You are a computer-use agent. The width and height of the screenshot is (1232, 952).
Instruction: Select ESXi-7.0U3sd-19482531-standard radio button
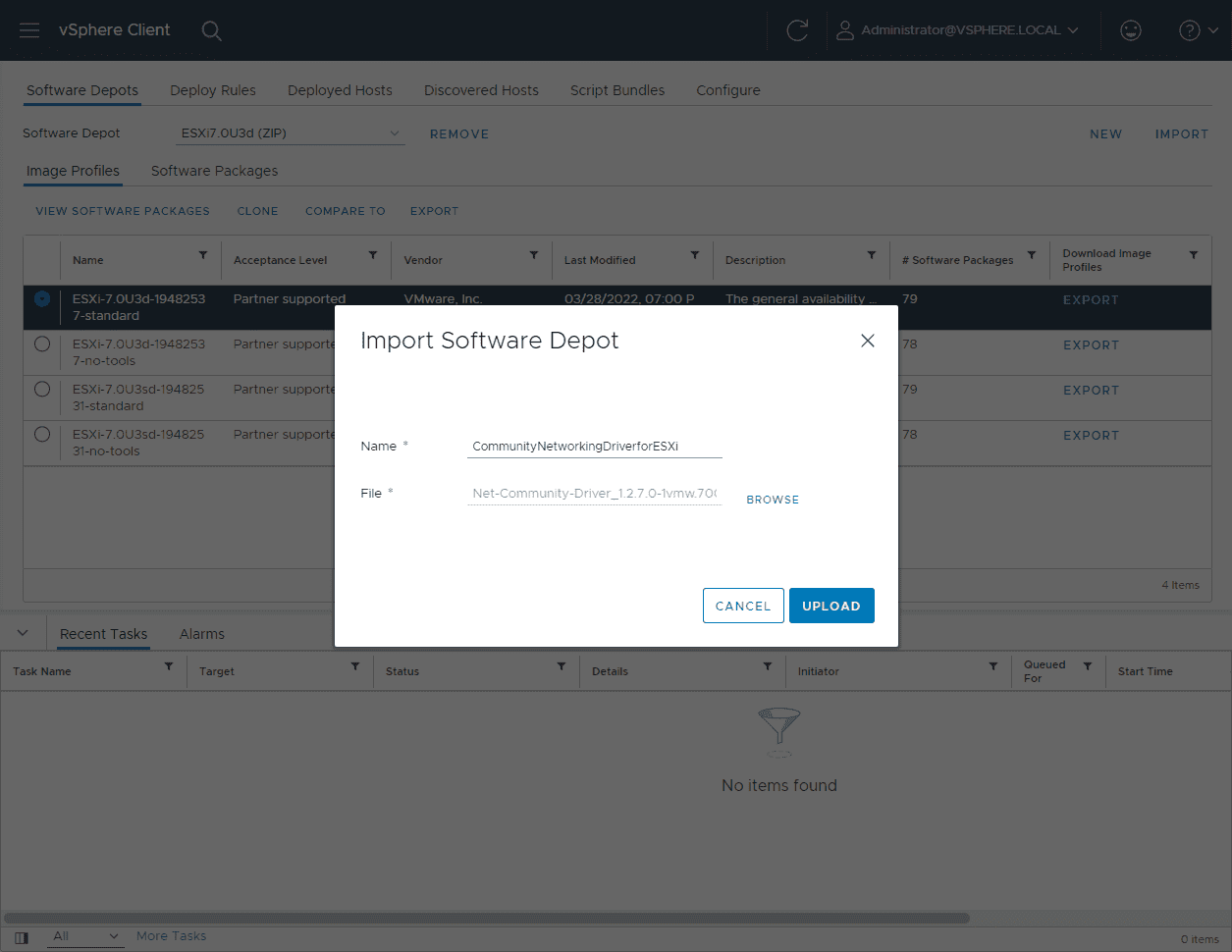(42, 390)
